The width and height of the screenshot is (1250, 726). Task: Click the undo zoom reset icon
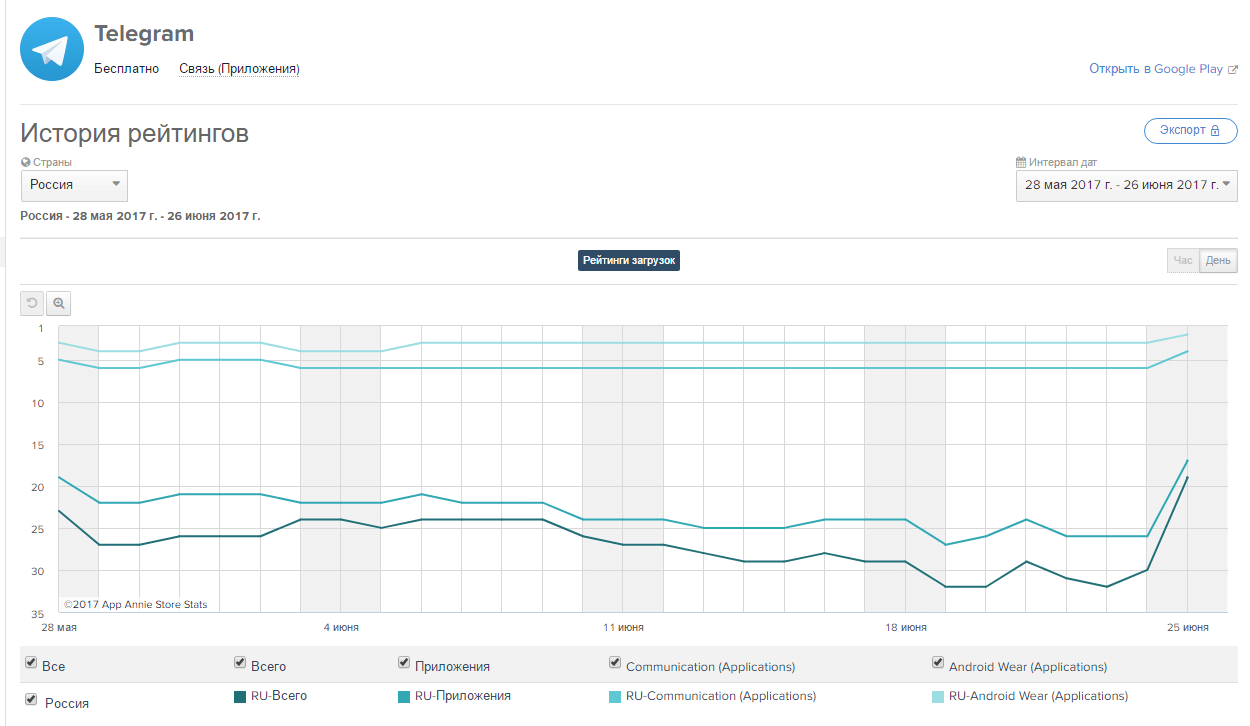(x=32, y=303)
